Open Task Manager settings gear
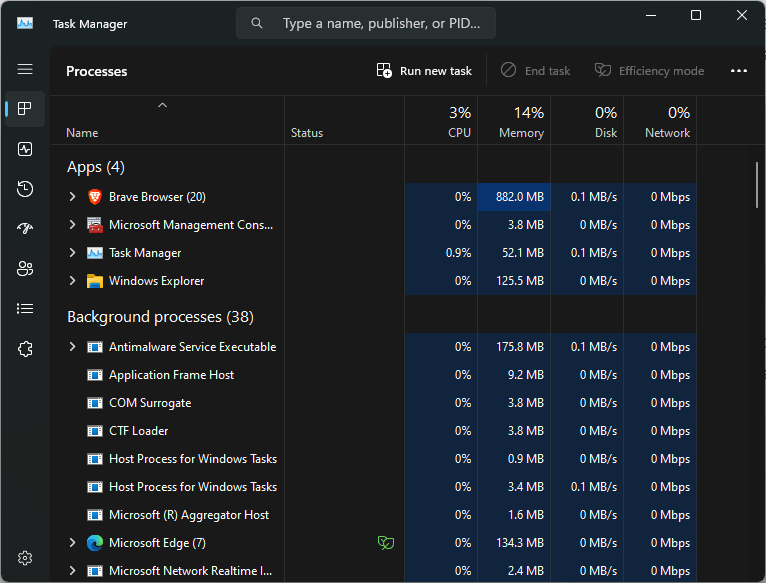766x583 pixels. coord(25,558)
